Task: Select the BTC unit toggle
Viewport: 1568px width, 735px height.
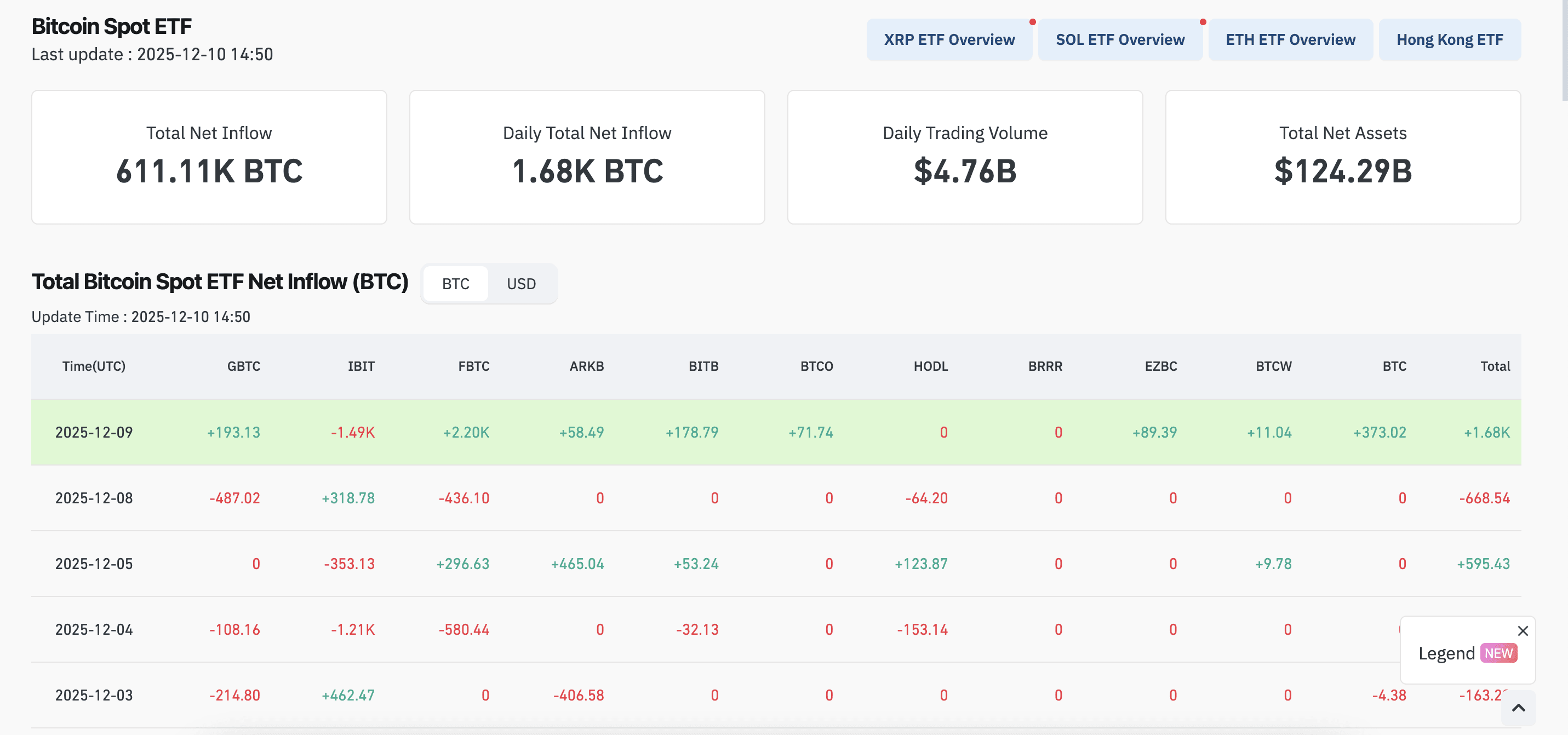Action: pyautogui.click(x=455, y=284)
